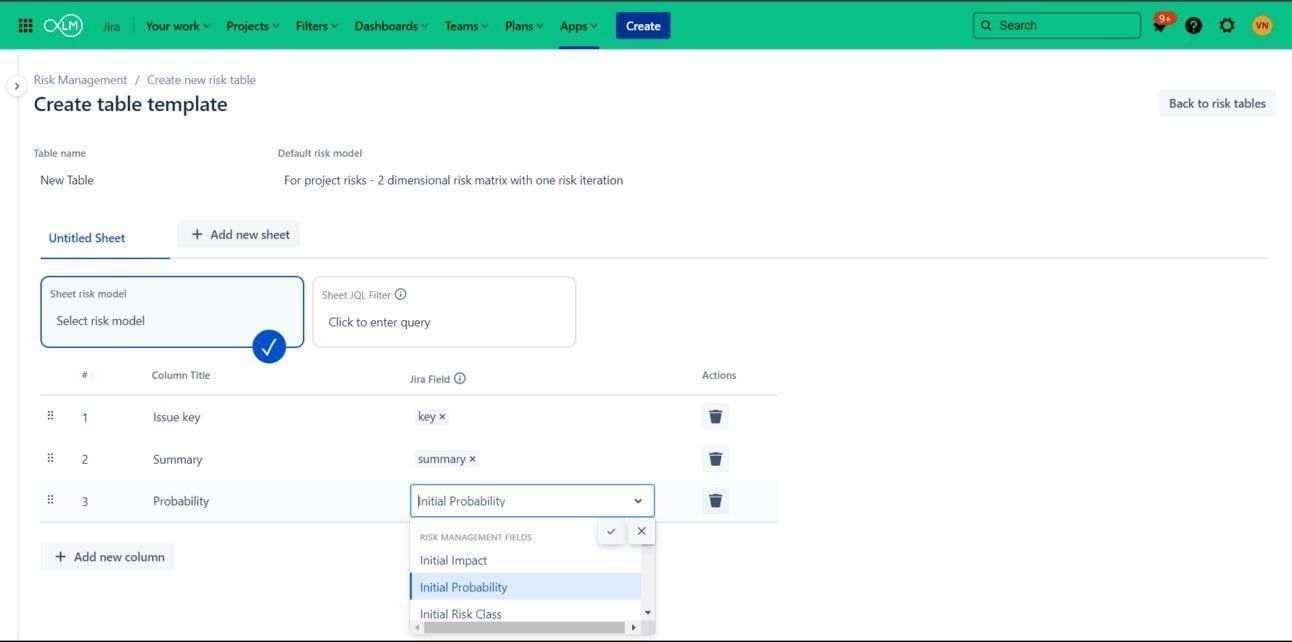Open the help question mark icon
Image resolution: width=1292 pixels, height=642 pixels.
pos(1193,26)
